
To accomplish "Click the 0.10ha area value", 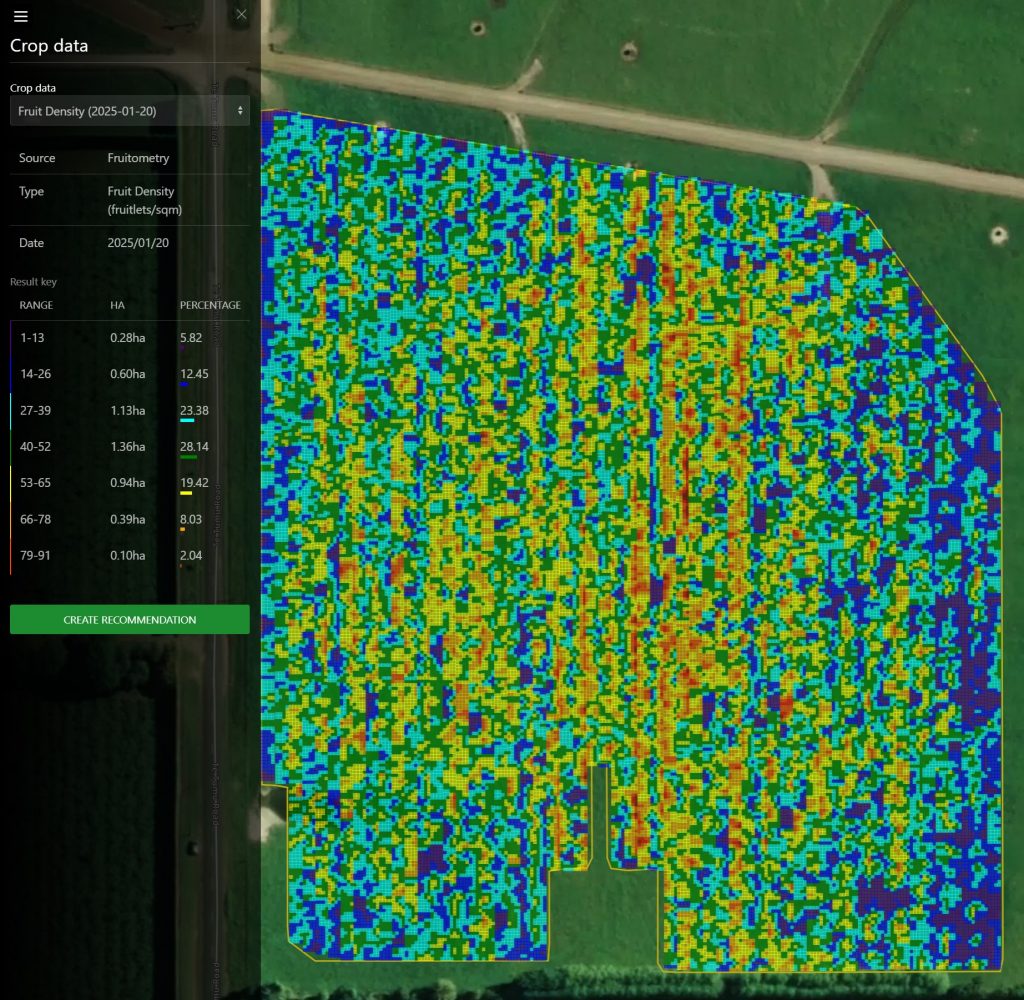I will (127, 555).
